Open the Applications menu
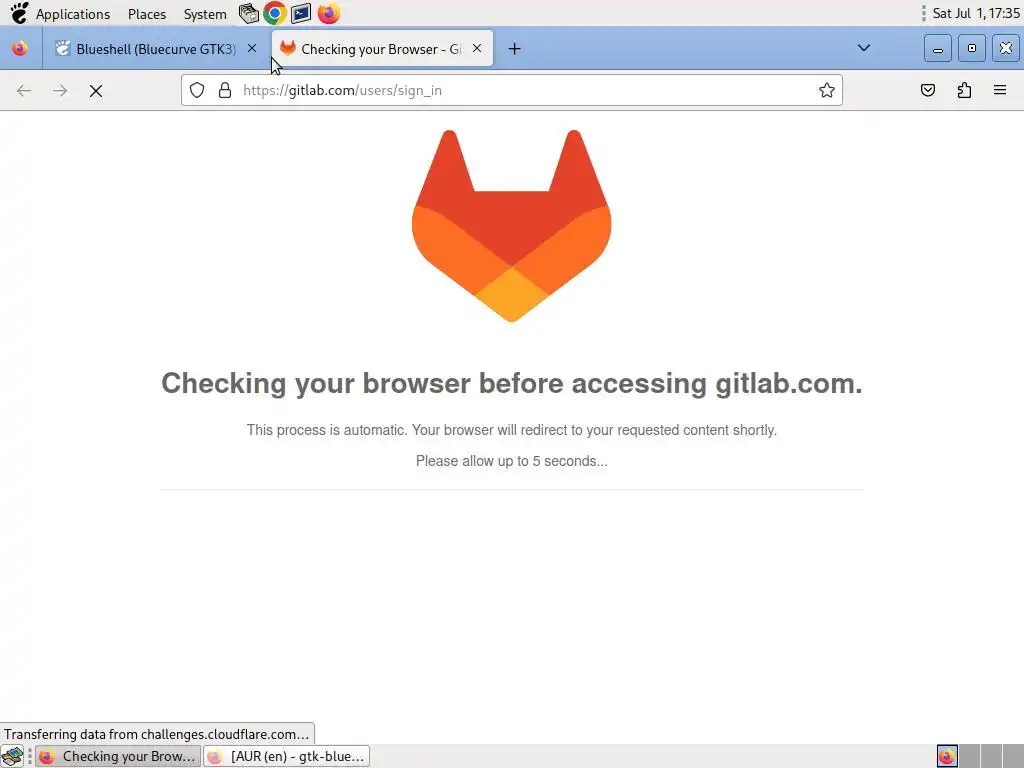The height and width of the screenshot is (768, 1024). pyautogui.click(x=72, y=14)
